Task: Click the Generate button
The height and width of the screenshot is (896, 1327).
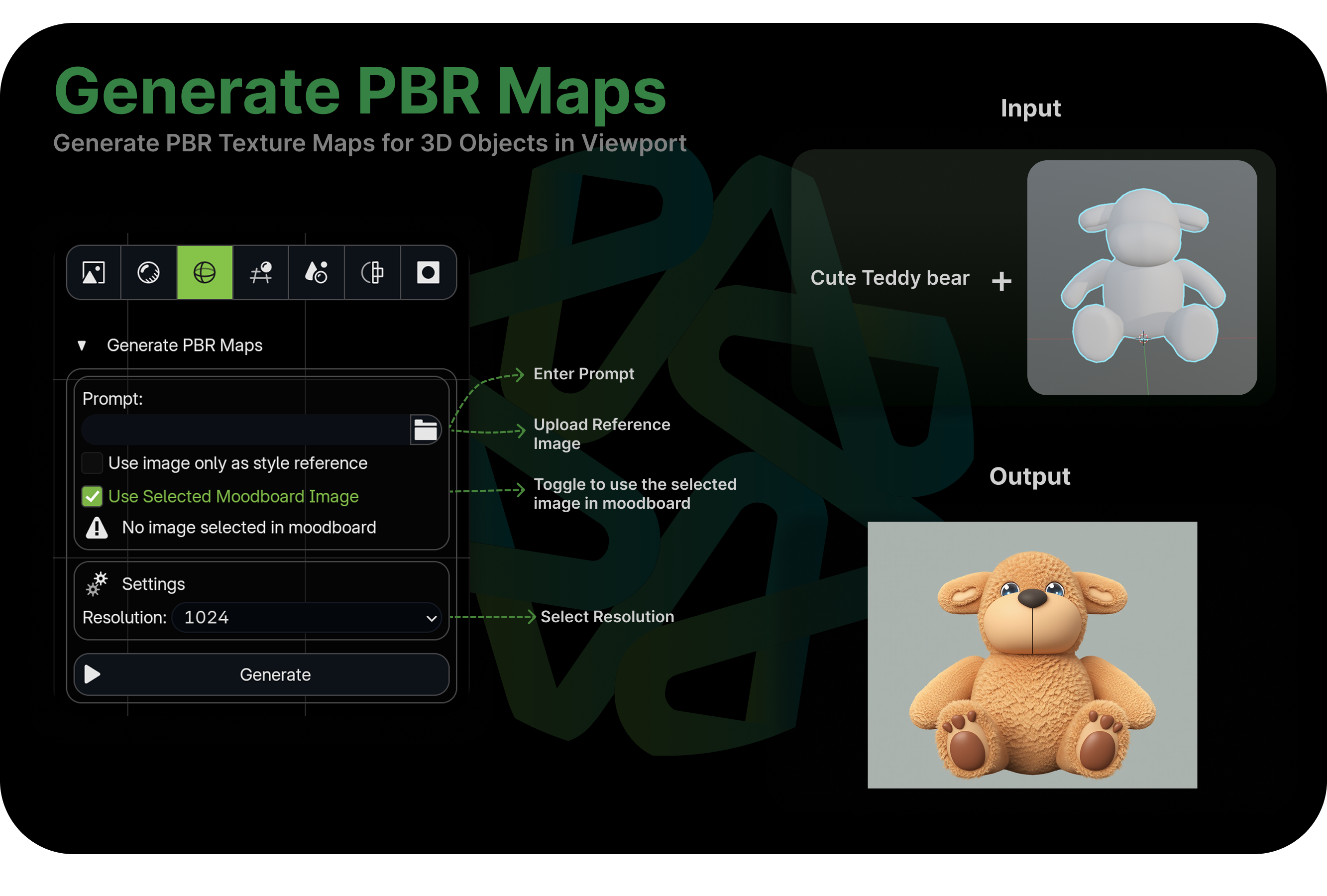Action: point(261,674)
